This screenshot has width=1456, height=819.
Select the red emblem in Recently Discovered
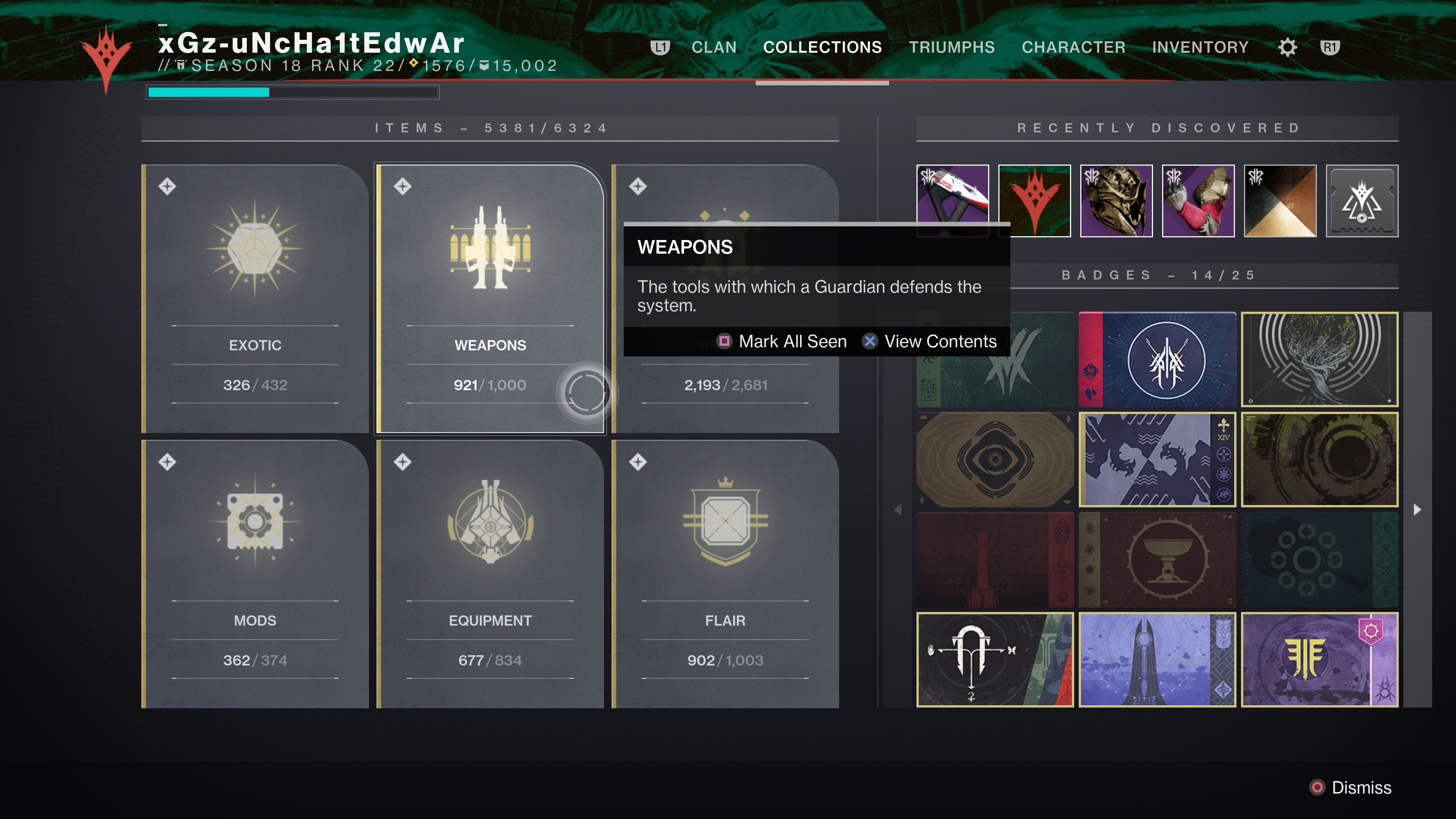pos(1034,201)
